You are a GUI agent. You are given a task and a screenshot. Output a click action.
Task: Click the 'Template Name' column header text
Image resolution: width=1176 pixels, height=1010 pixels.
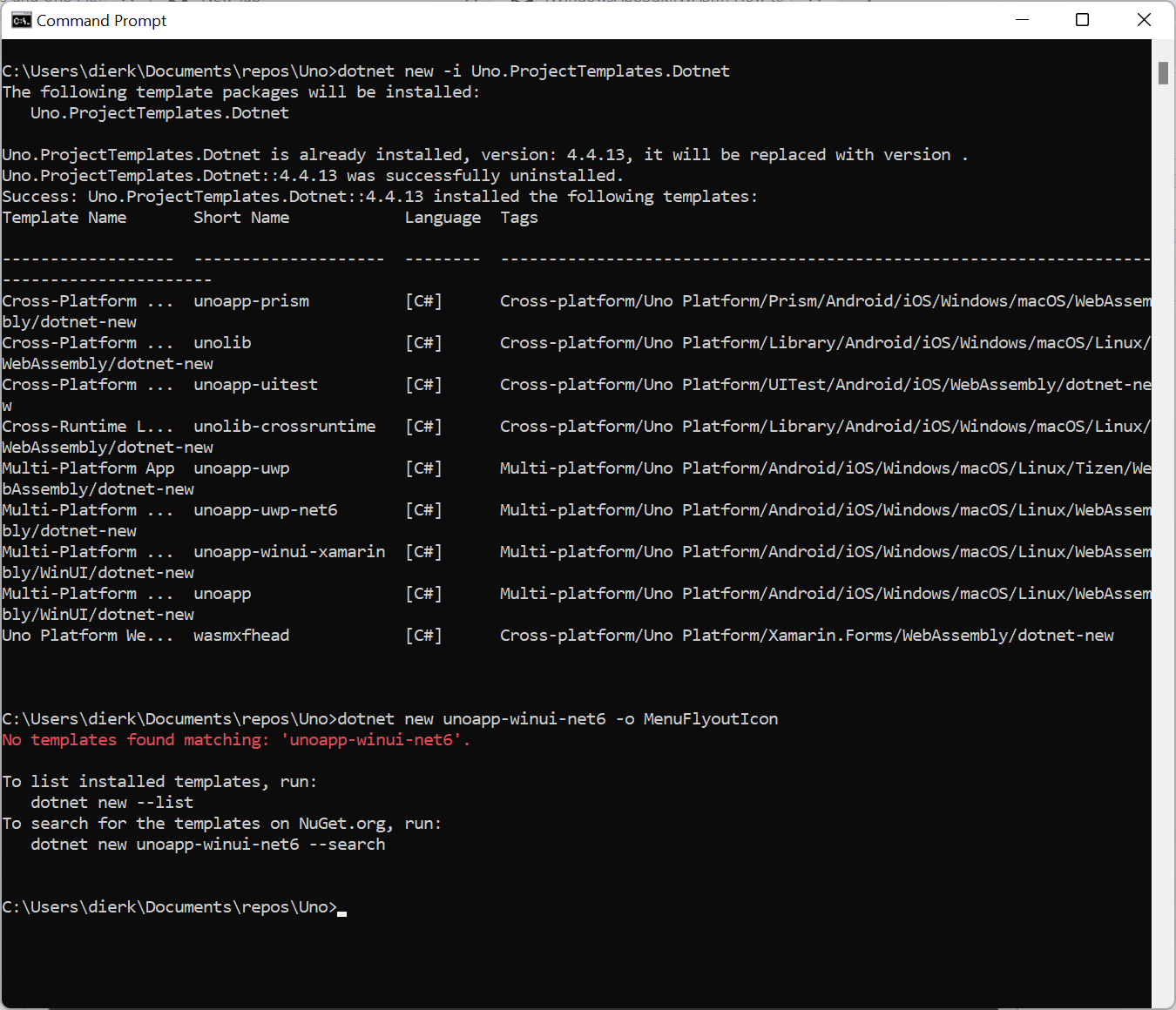click(64, 217)
